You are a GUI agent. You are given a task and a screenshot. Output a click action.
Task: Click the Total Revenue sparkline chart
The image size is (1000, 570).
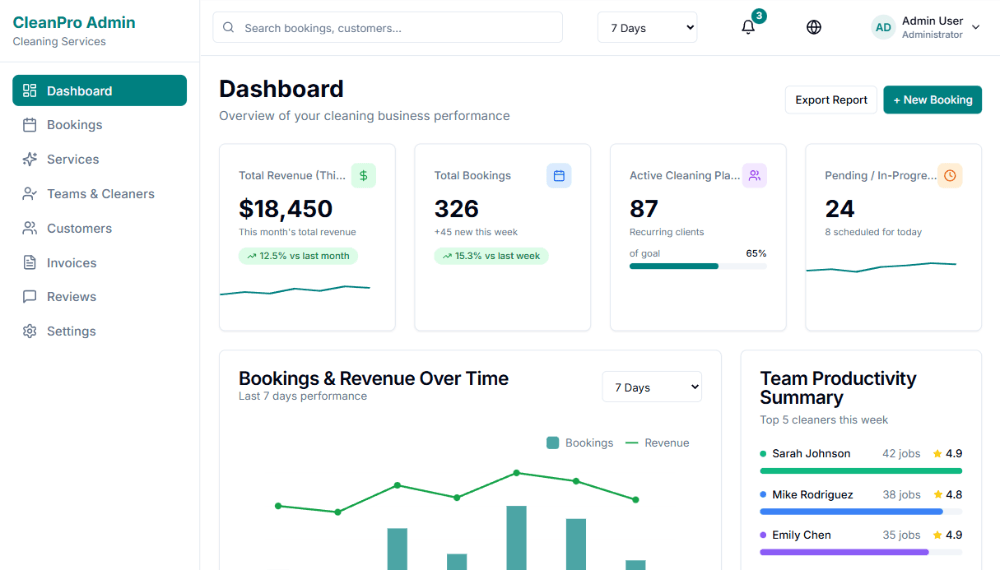(295, 290)
